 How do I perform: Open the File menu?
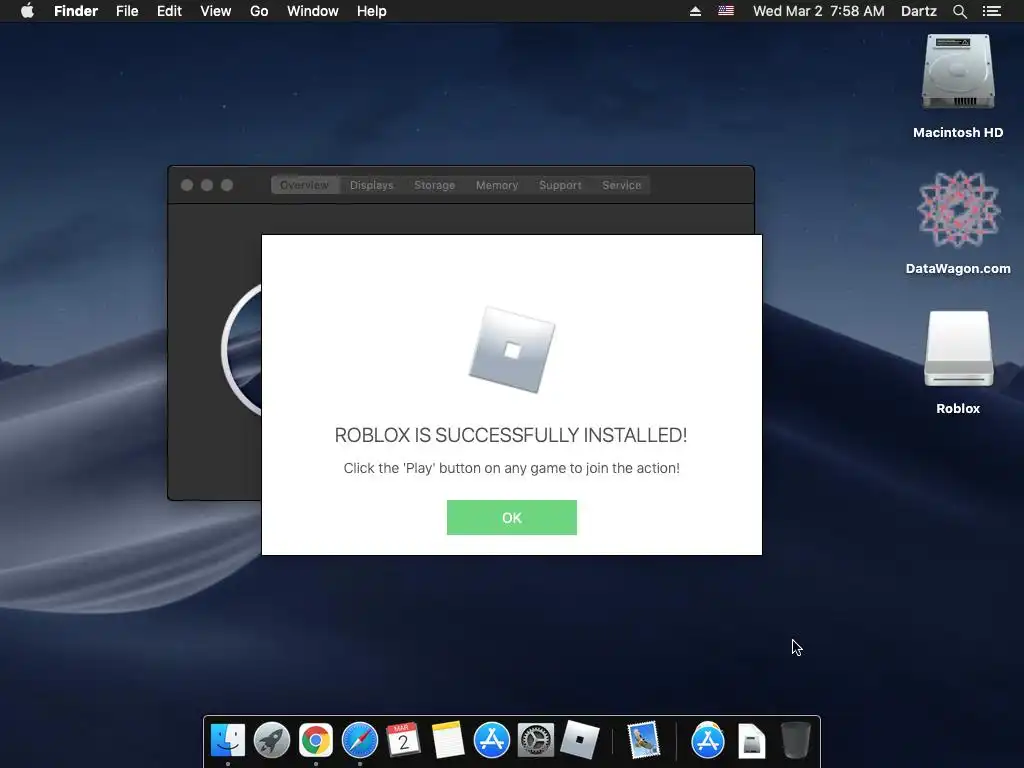point(127,11)
